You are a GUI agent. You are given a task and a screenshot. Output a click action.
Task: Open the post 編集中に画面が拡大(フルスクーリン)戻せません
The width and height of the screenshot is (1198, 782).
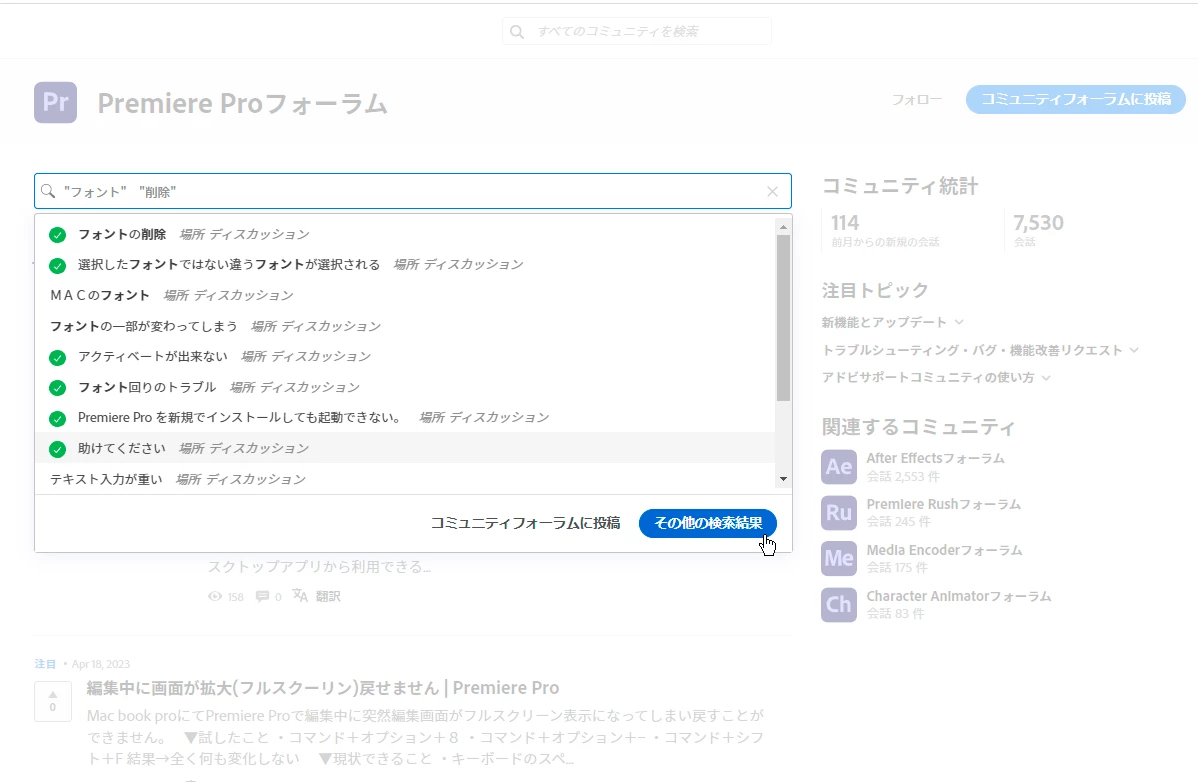[322, 688]
